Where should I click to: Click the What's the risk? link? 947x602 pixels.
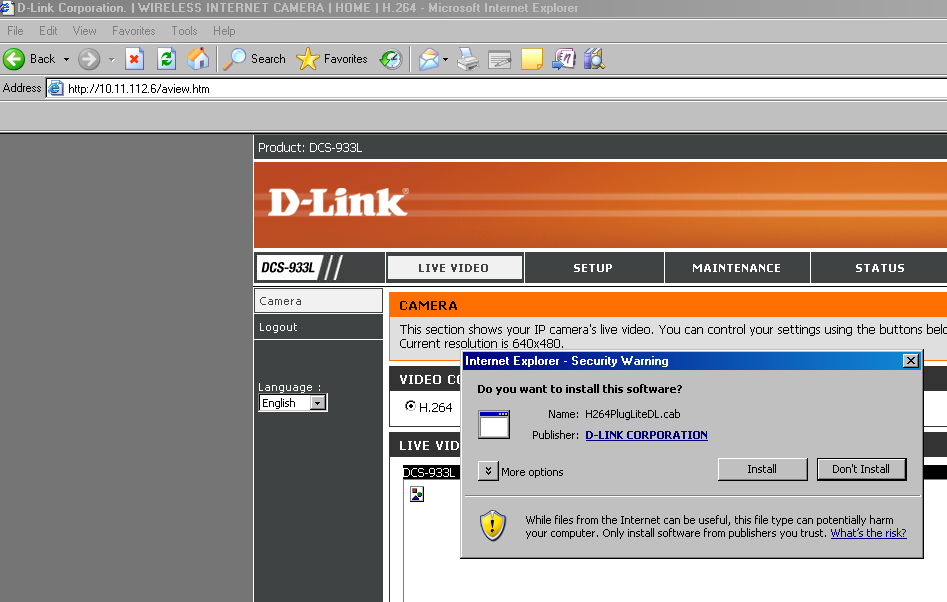click(868, 533)
